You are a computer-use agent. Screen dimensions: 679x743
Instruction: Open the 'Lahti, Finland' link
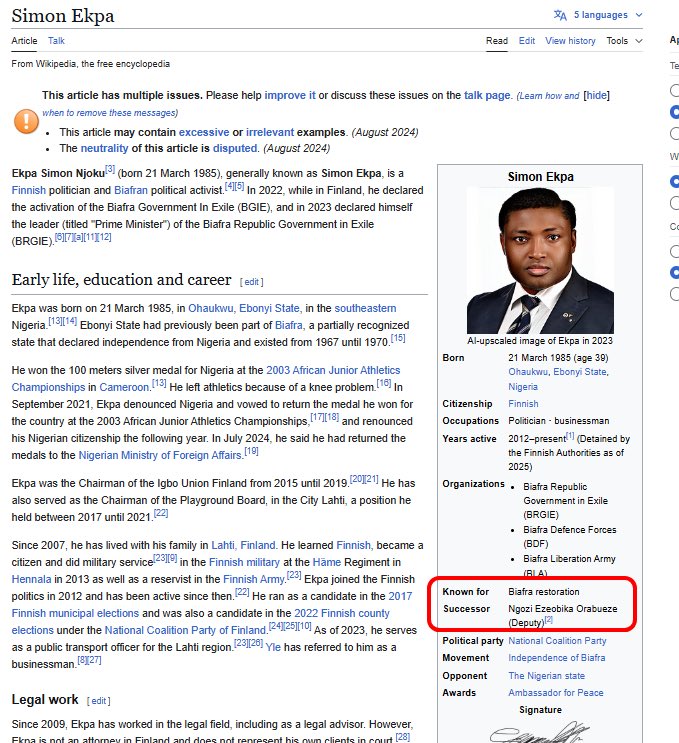[243, 545]
